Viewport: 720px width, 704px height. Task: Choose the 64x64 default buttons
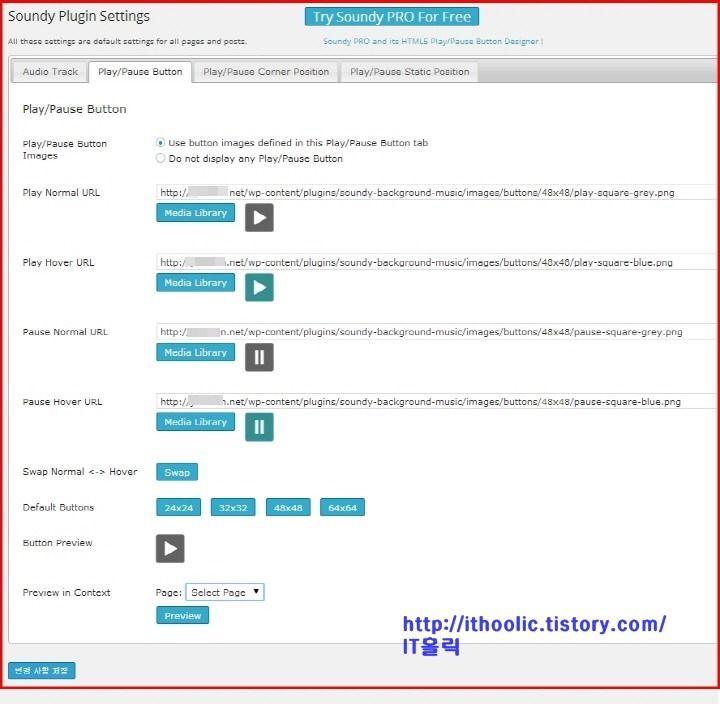coord(343,507)
